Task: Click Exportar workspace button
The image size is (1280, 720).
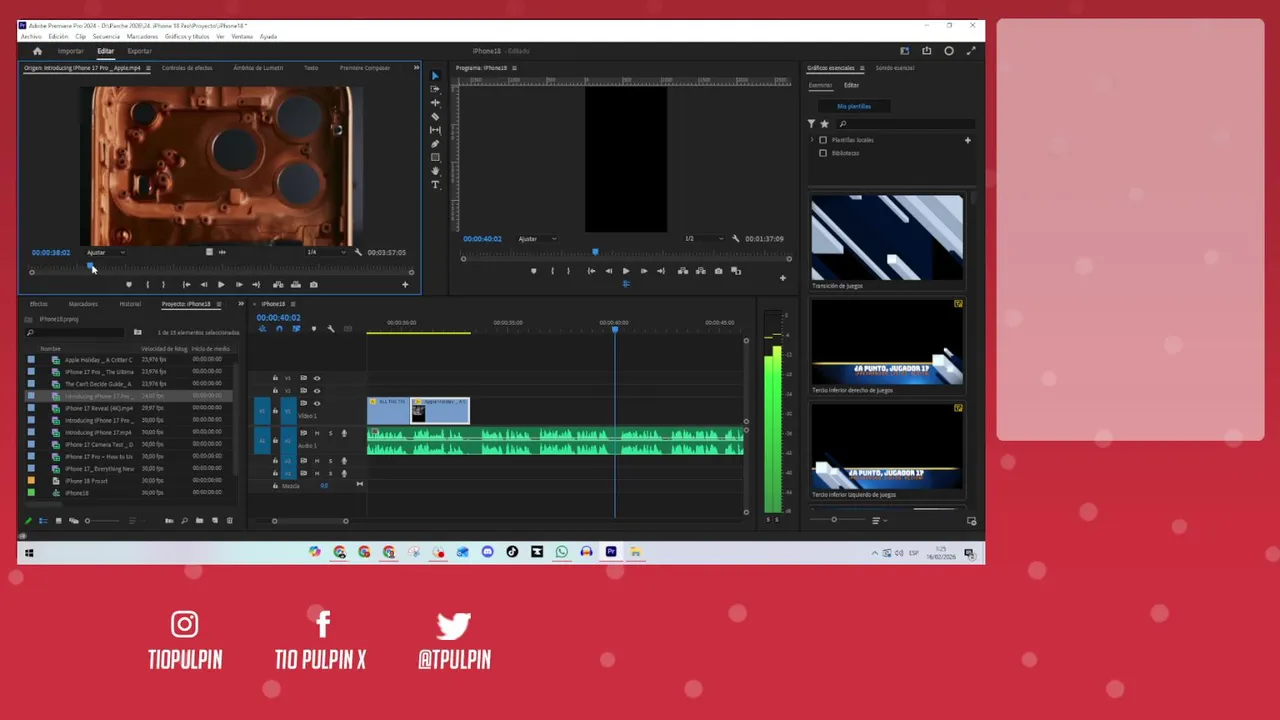Action: (x=140, y=51)
